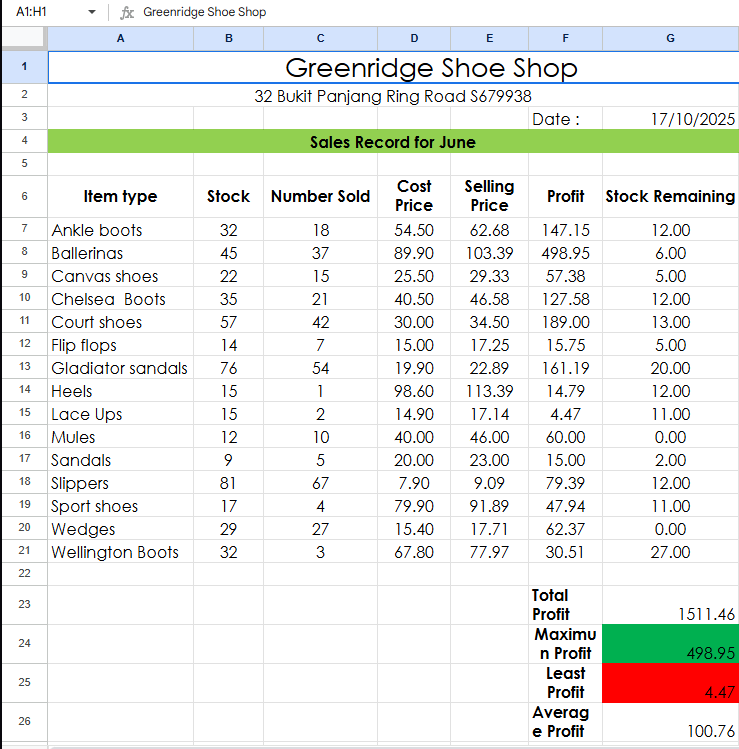Select column F header

pos(565,38)
